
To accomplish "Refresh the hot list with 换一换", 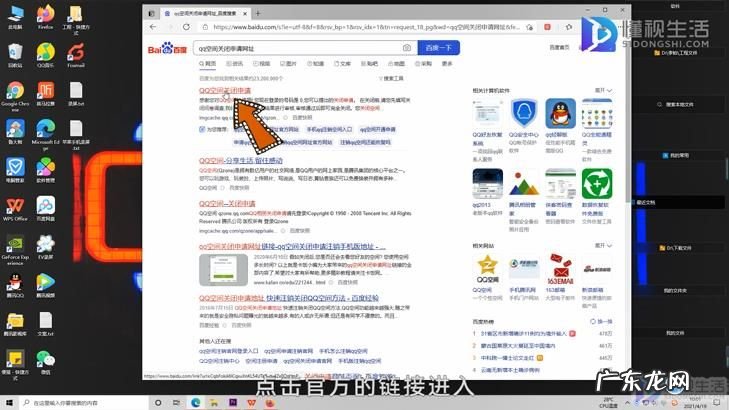I will [601, 321].
